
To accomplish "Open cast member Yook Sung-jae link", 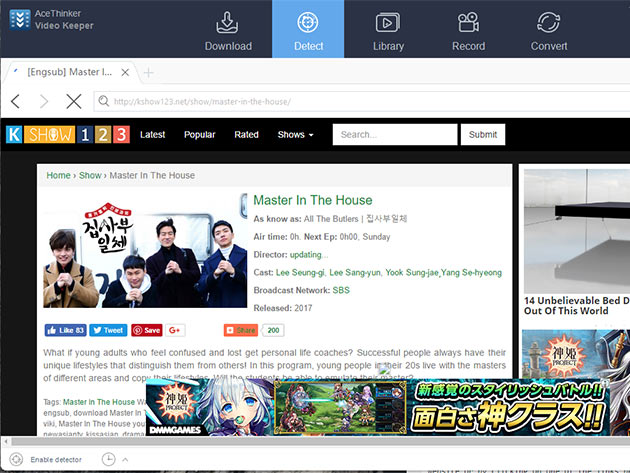I will [412, 272].
